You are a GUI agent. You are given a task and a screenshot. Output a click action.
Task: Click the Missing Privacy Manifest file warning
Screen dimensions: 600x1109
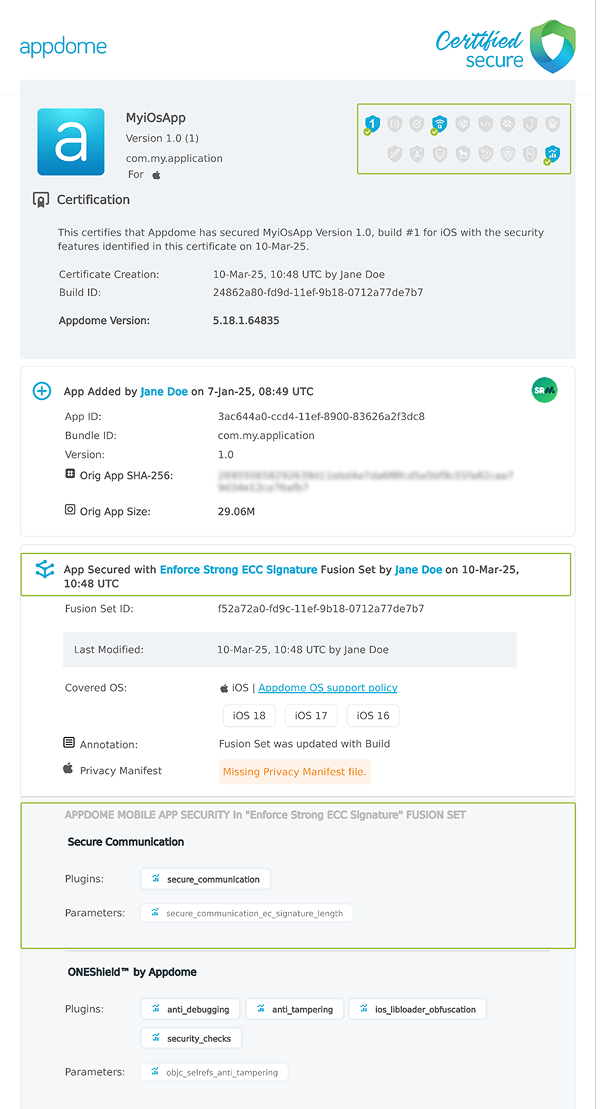tap(295, 771)
